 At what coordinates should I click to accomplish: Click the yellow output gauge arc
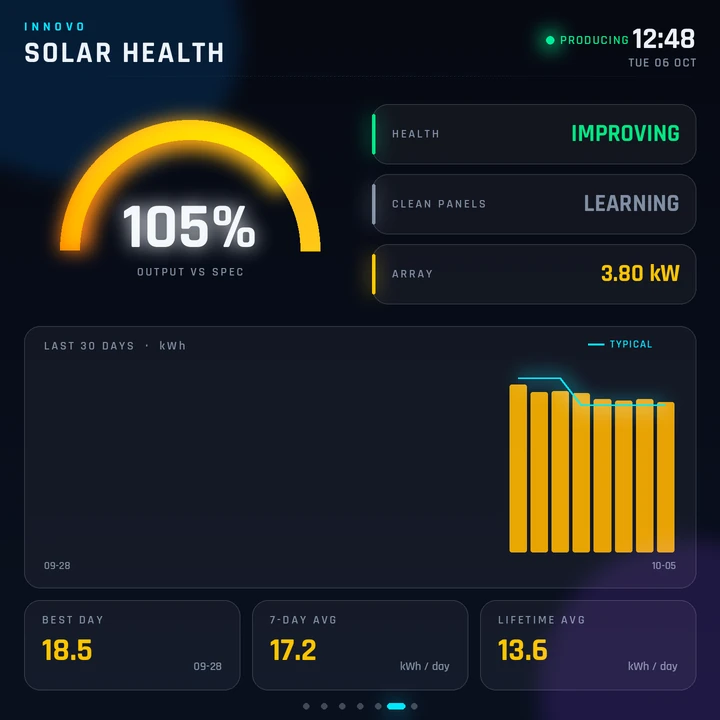point(190,130)
